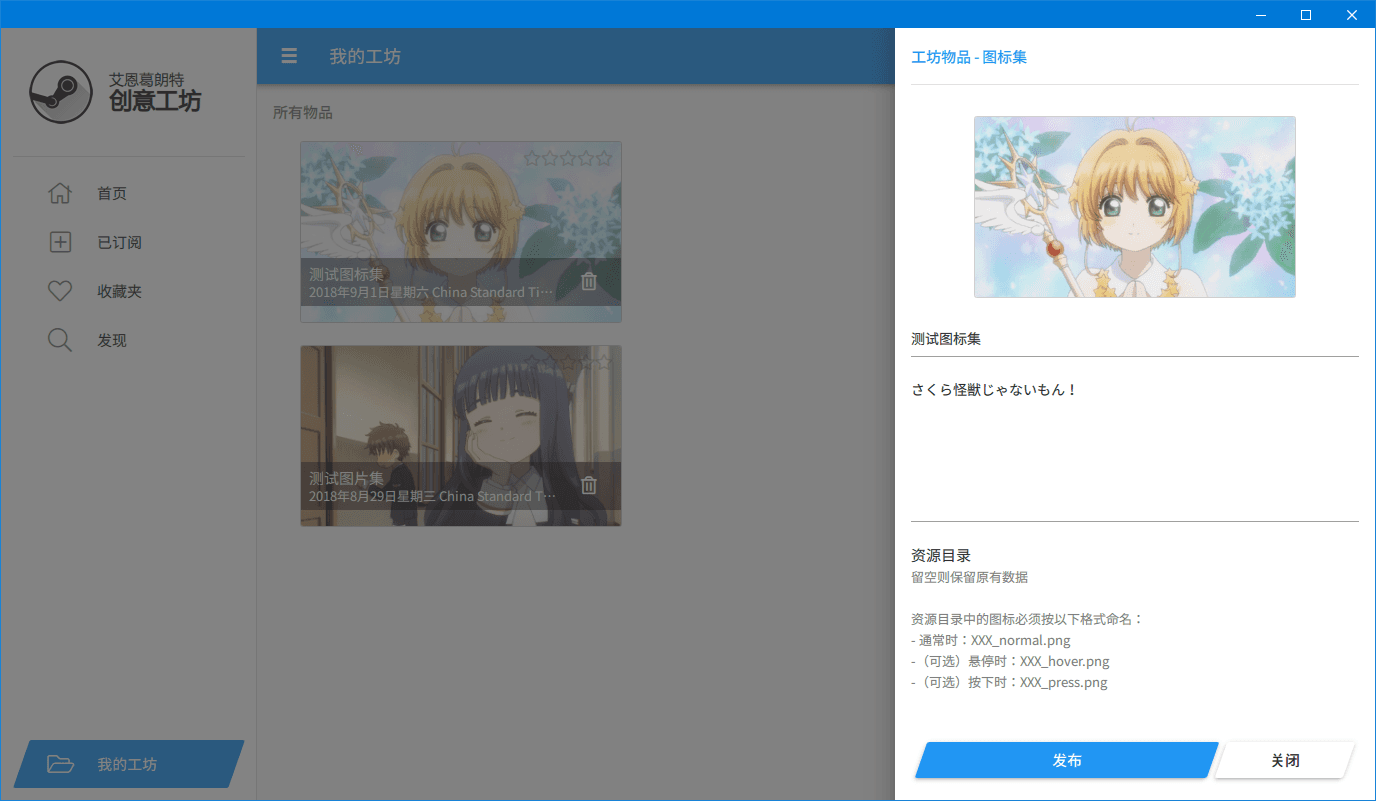Click the 留空则保留原有数据 hint text
The height and width of the screenshot is (801, 1376).
pos(969,577)
